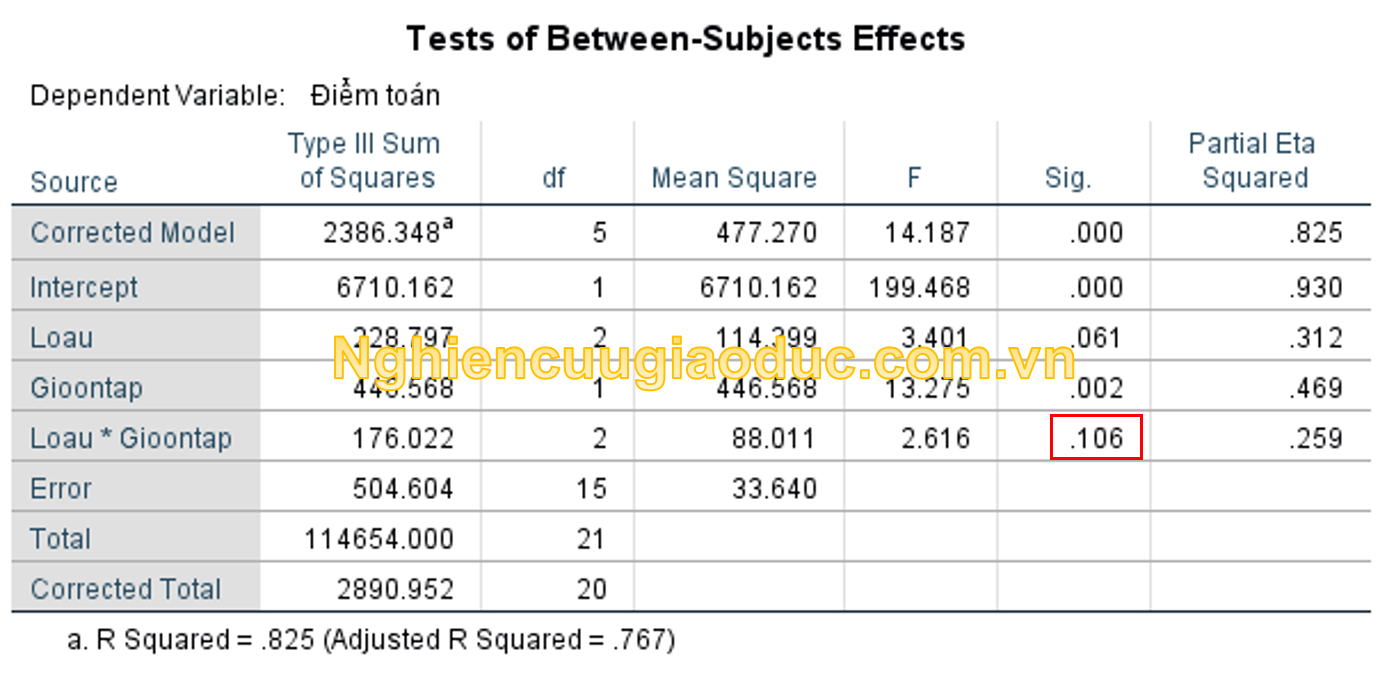Click the df column header
Screen dimensions: 1387x679
tap(553, 179)
